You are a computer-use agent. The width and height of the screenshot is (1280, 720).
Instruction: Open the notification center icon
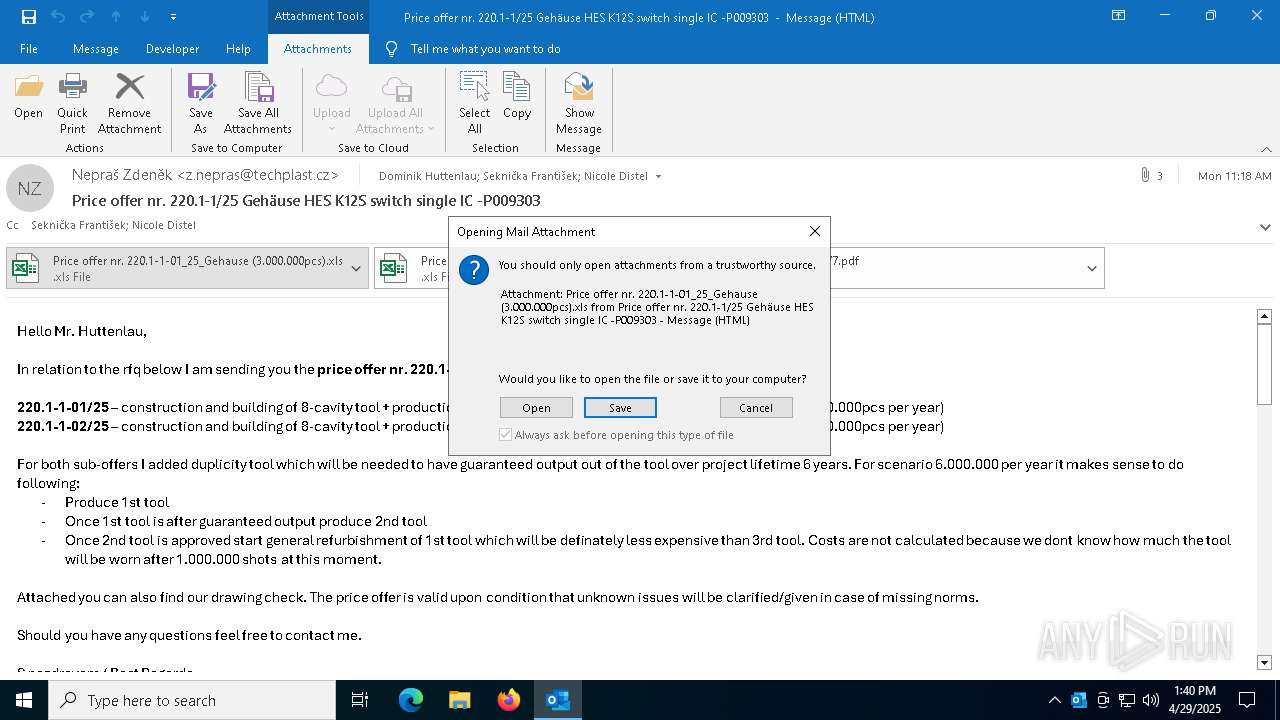coord(1247,700)
